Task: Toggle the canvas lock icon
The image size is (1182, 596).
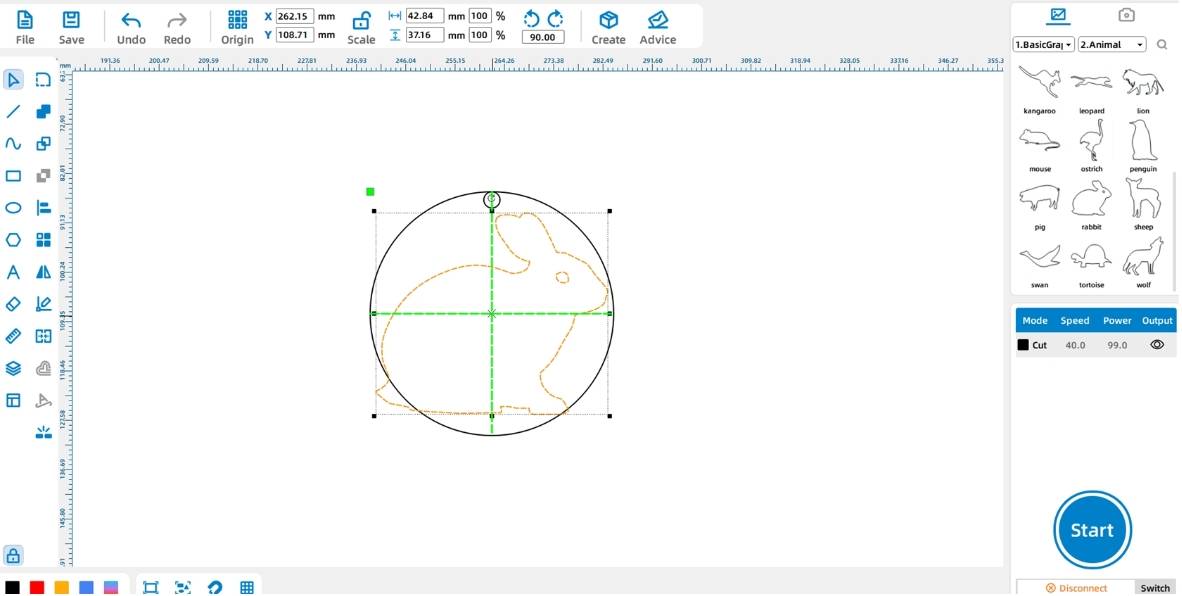Action: 14,556
